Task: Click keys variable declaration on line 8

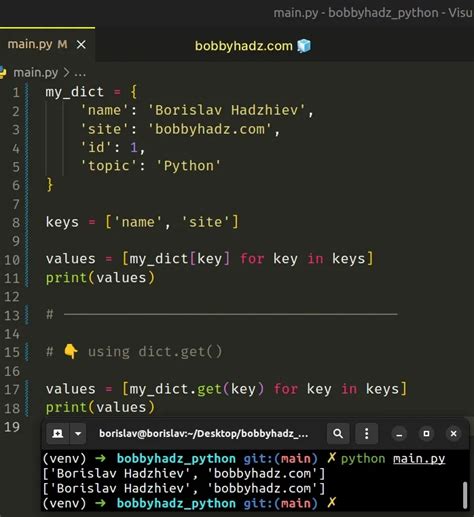Action: [62, 222]
